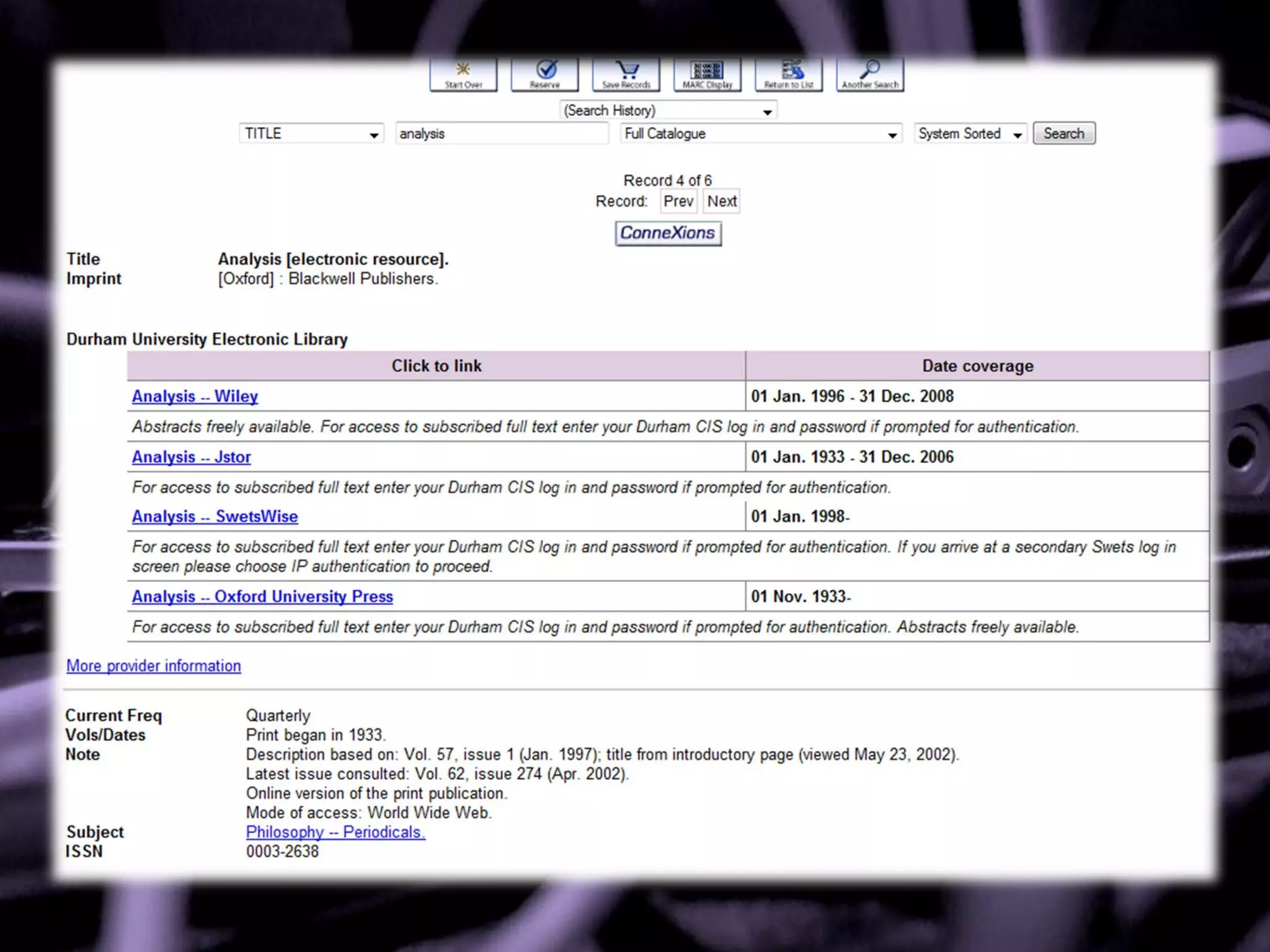Open the Analysis -- Jstor link
The width and height of the screenshot is (1270, 952).
(x=191, y=457)
